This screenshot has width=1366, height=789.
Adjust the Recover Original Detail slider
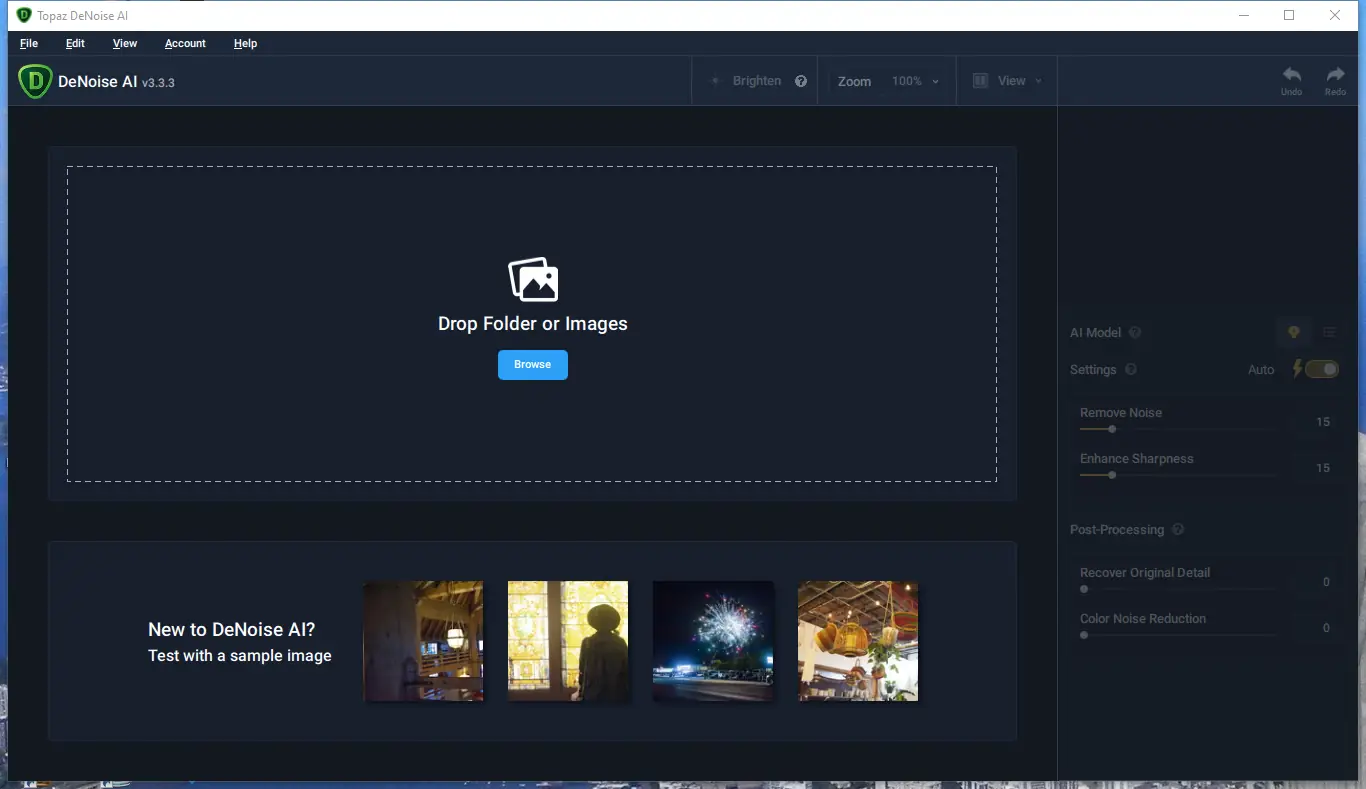coord(1178,589)
